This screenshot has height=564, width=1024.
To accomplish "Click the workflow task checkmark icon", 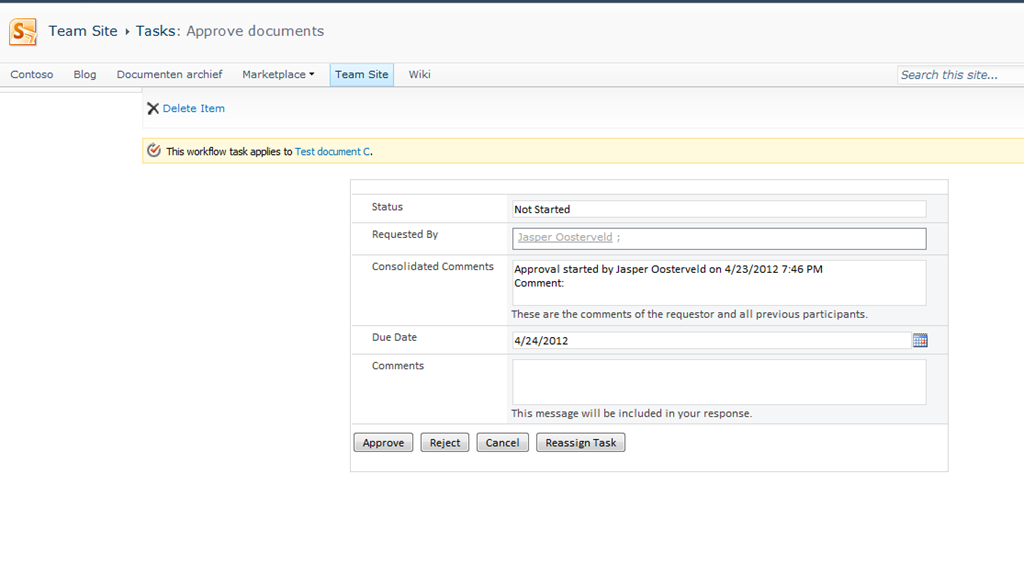I will point(153,151).
